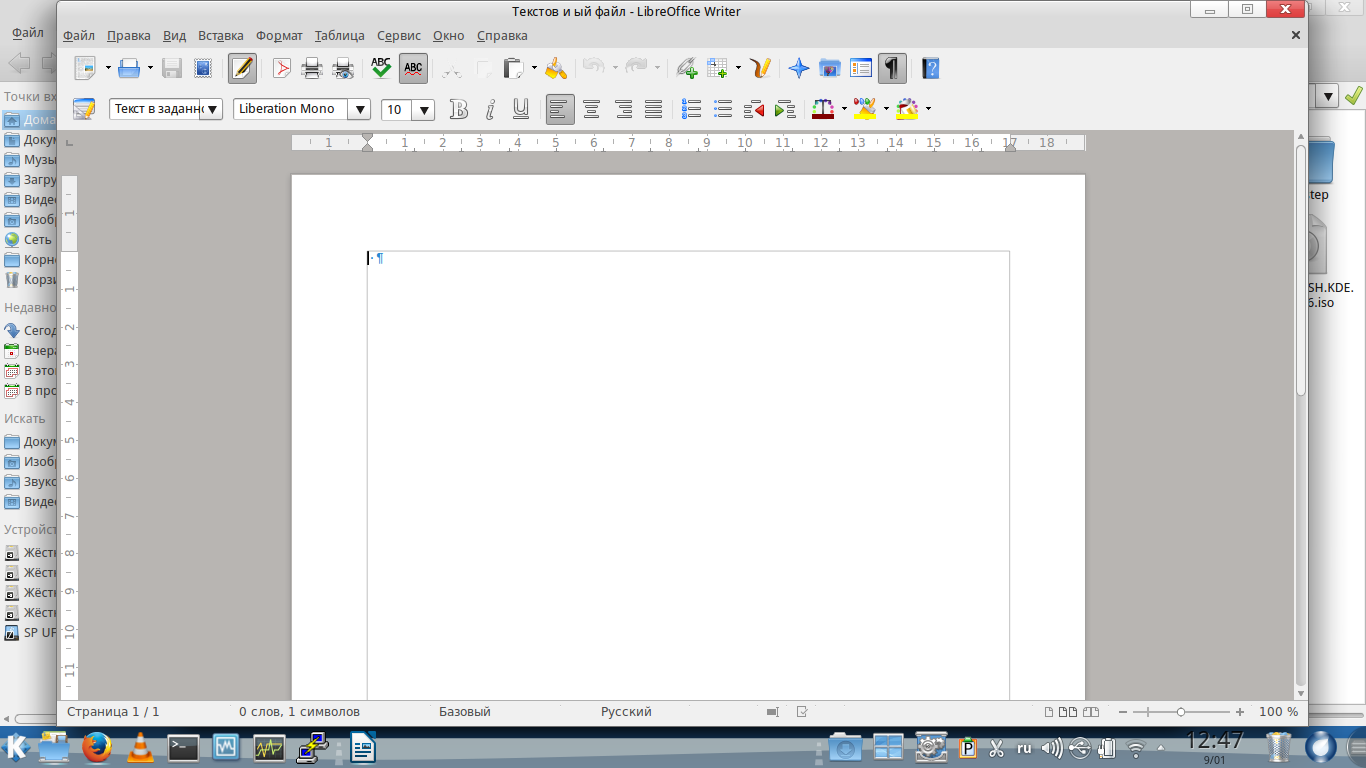Open the print preview icon
The image size is (1366, 768).
[x=343, y=69]
